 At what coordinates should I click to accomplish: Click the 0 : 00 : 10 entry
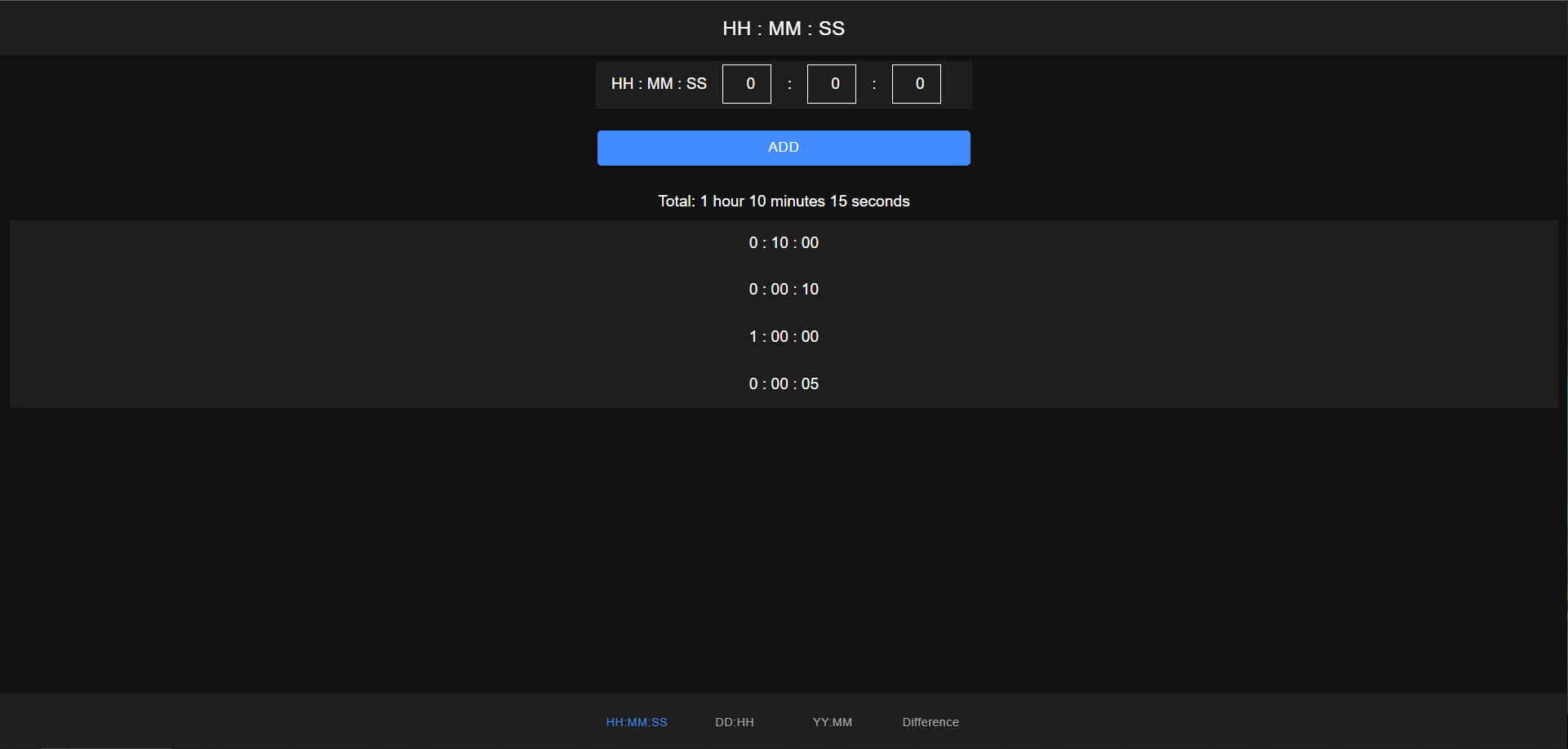point(784,290)
